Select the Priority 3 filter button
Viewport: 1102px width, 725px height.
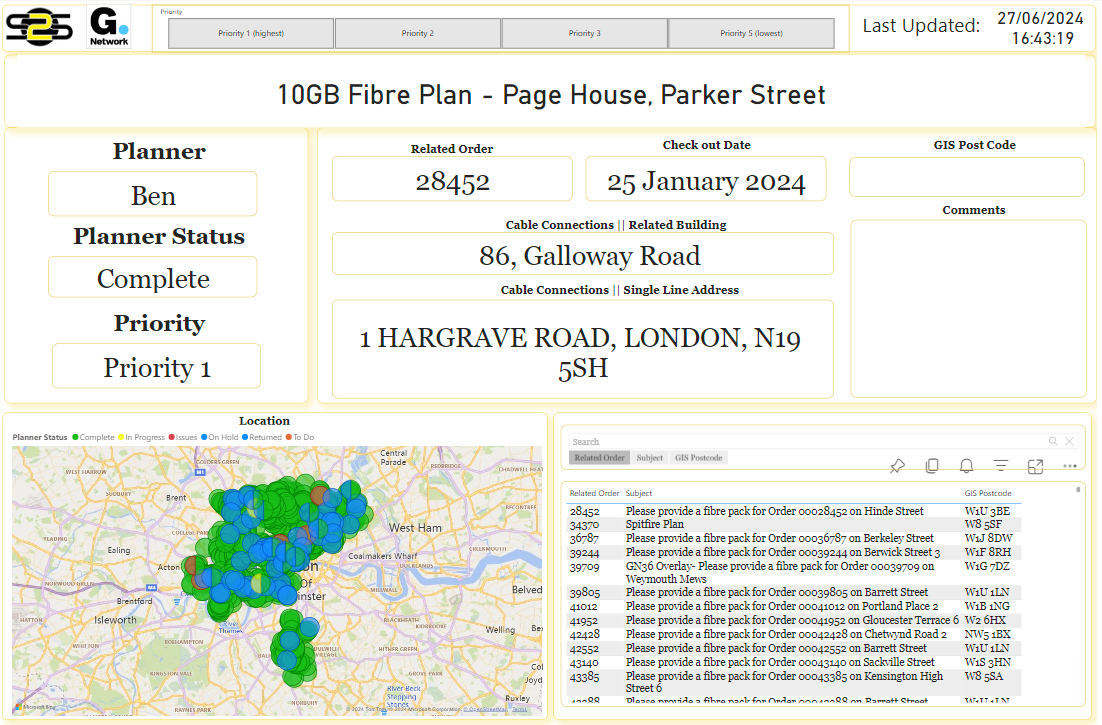[x=584, y=33]
